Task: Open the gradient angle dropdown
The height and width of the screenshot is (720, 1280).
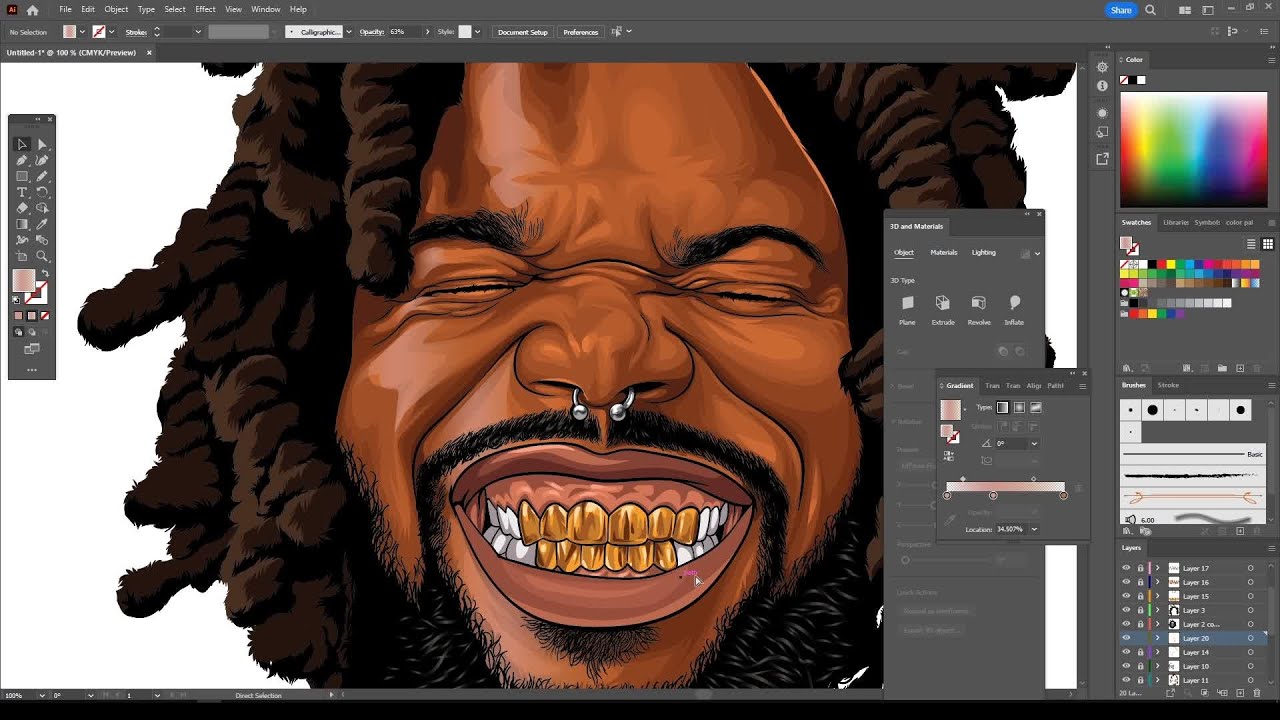Action: 1034,443
